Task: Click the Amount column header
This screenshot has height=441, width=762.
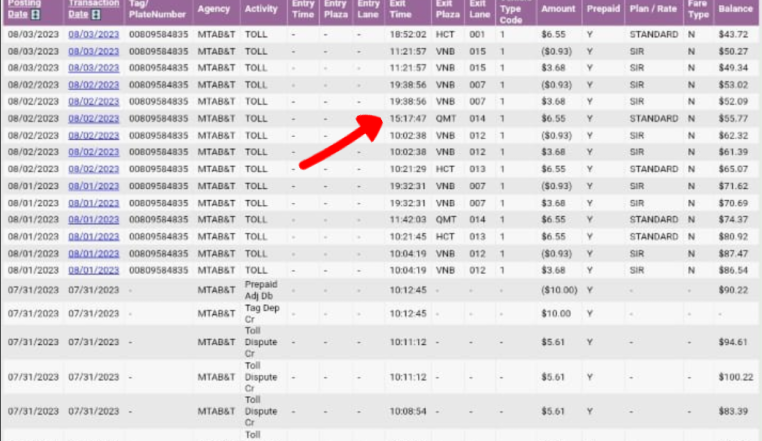Action: click(x=558, y=9)
